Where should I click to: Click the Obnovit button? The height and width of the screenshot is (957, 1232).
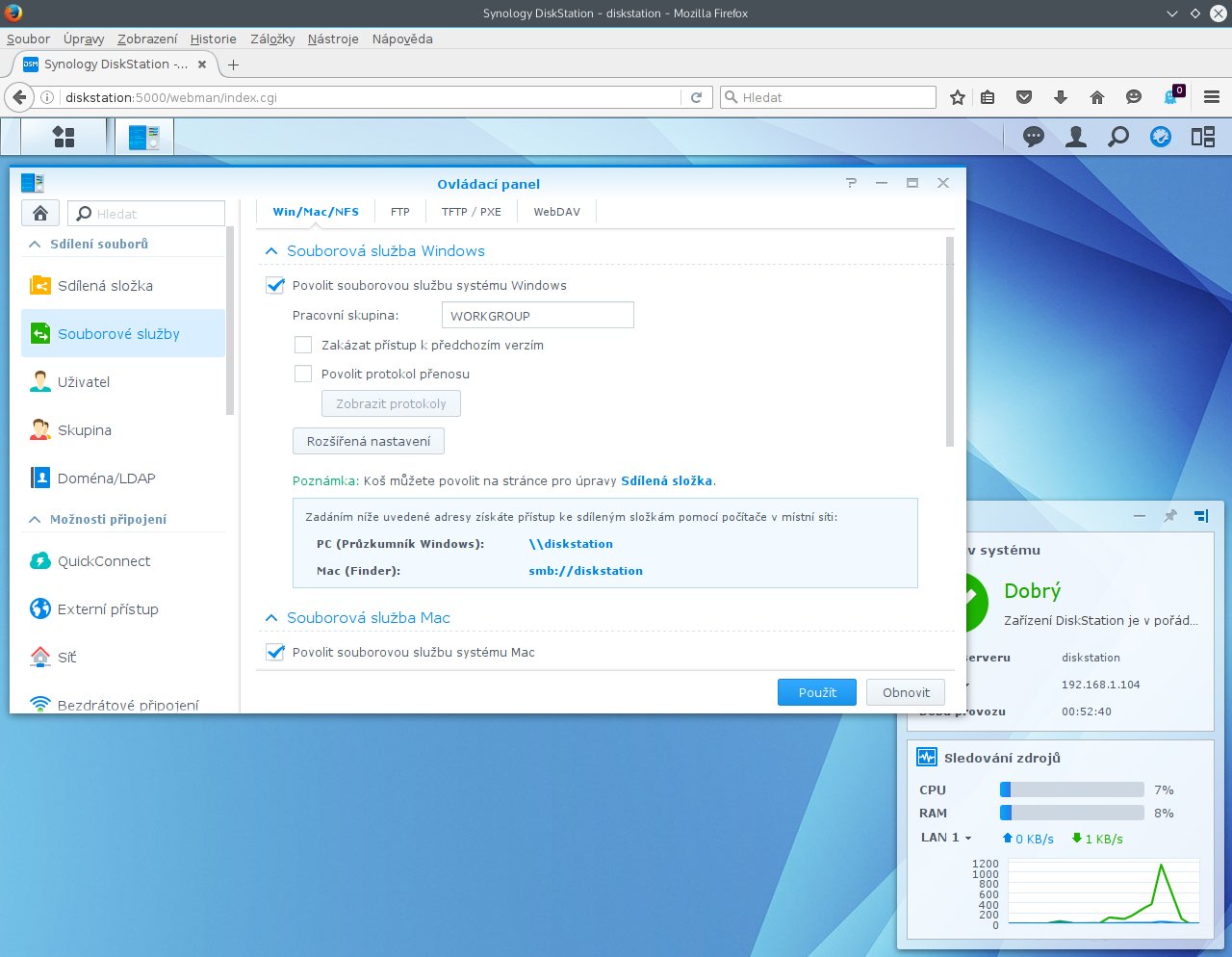(906, 692)
